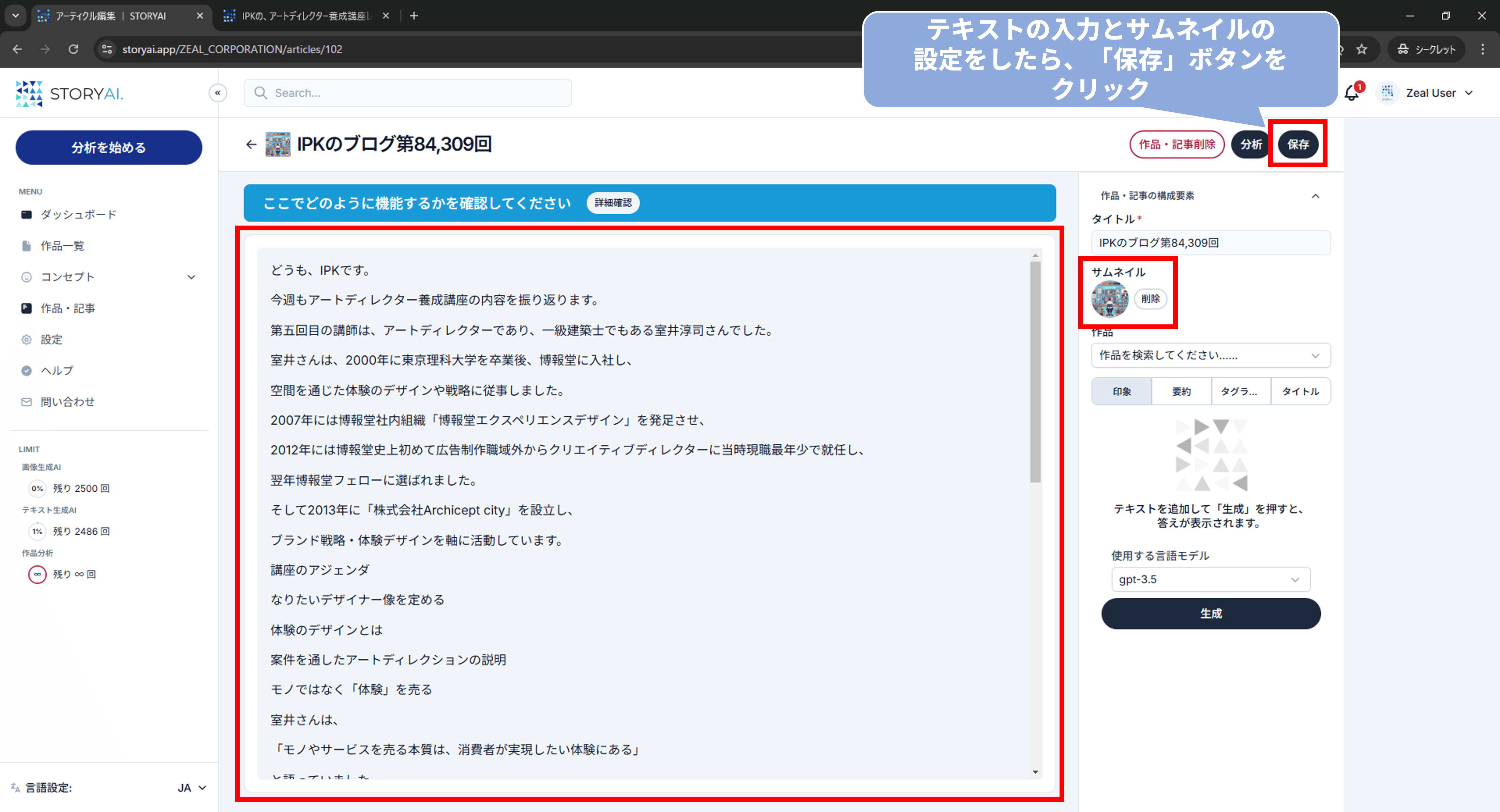
Task: Delete the thumbnail with the 削除 button
Action: point(1150,299)
